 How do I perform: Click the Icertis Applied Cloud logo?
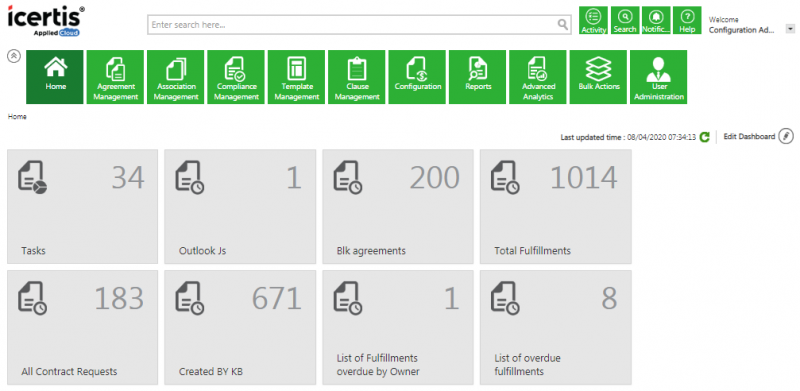(46, 21)
